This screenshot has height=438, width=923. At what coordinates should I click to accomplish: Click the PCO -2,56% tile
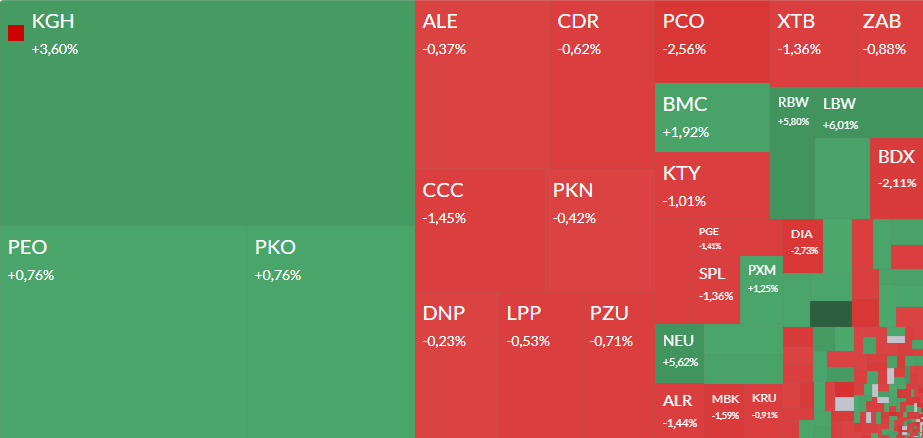(711, 42)
